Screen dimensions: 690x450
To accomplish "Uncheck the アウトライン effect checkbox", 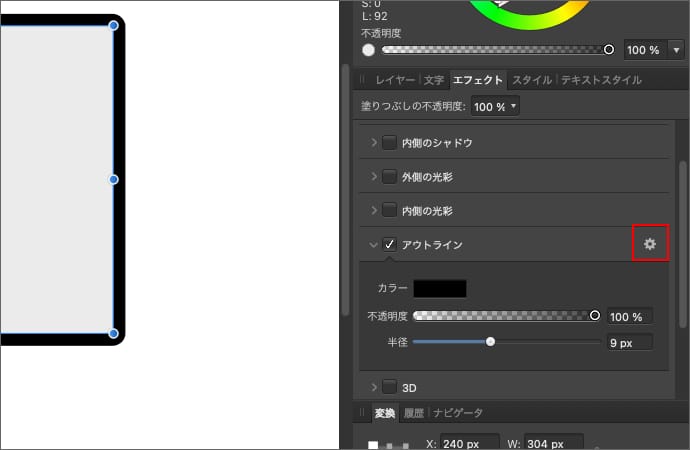I will pos(390,244).
